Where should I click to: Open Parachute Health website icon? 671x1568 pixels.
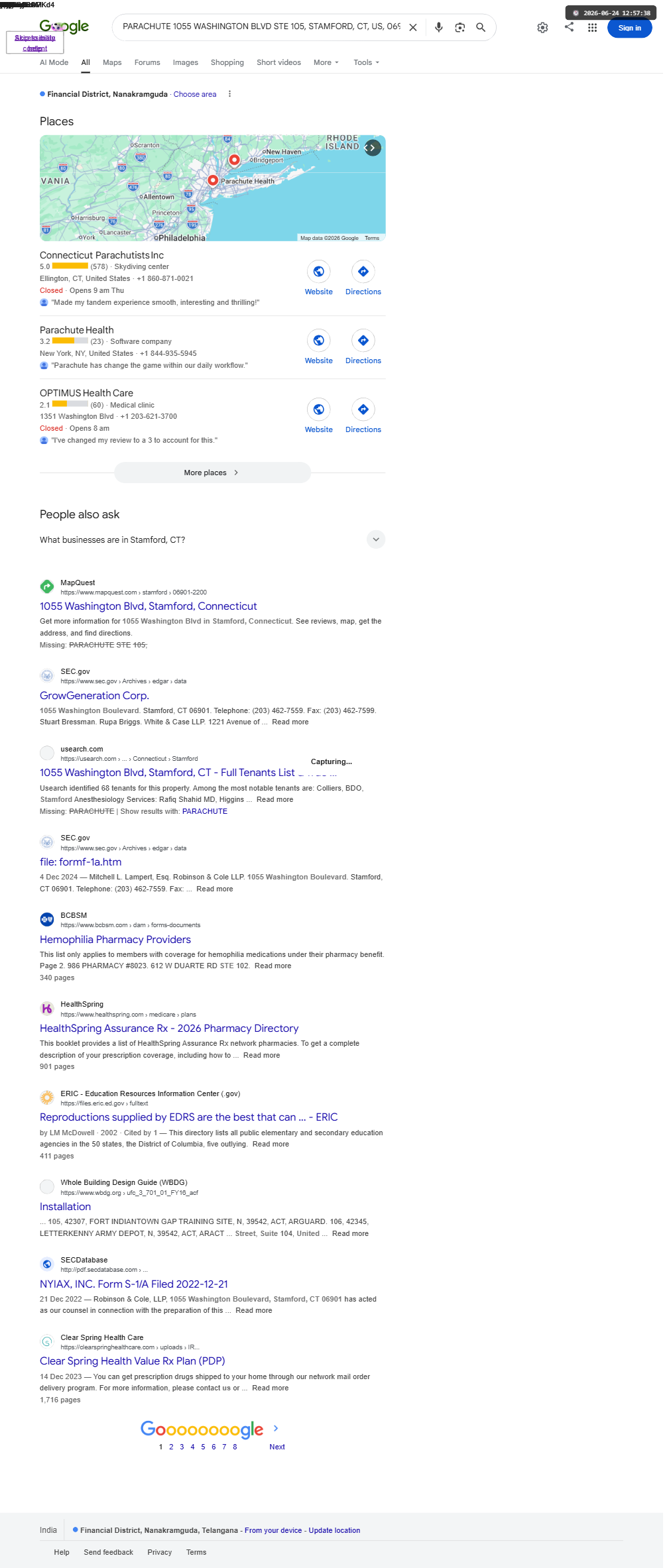319,340
